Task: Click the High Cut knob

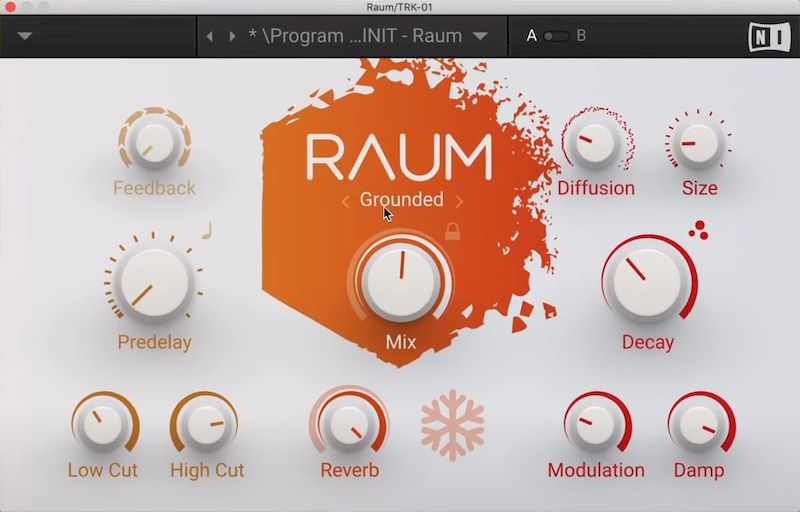Action: [207, 423]
